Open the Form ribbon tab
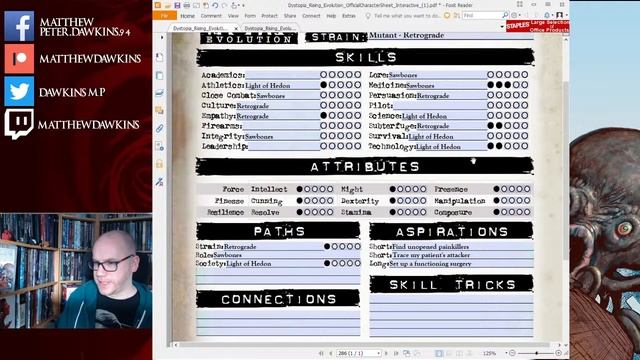The height and width of the screenshot is (360, 640). pyautogui.click(x=250, y=16)
